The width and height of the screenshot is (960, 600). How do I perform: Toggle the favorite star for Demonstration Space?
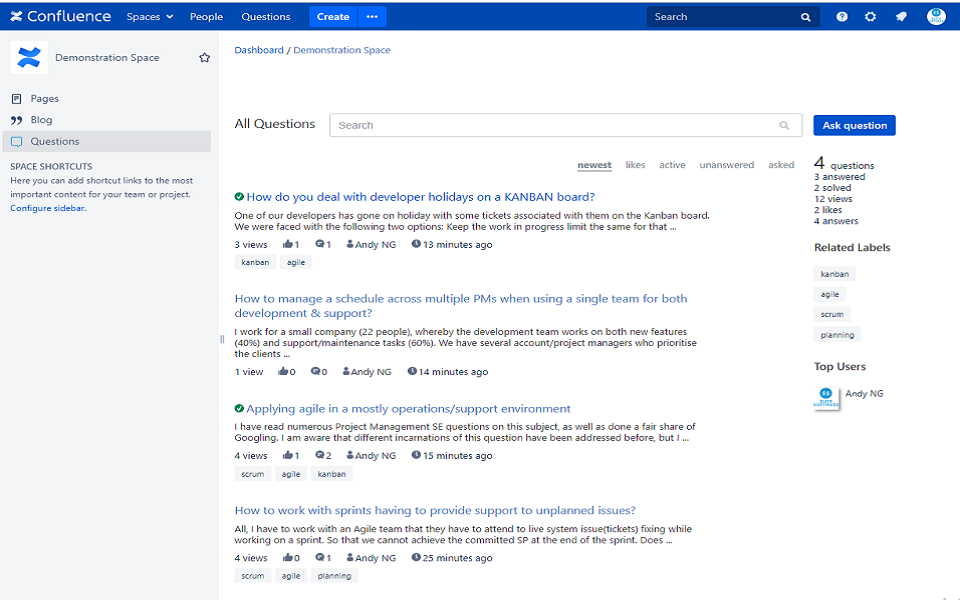(x=204, y=57)
